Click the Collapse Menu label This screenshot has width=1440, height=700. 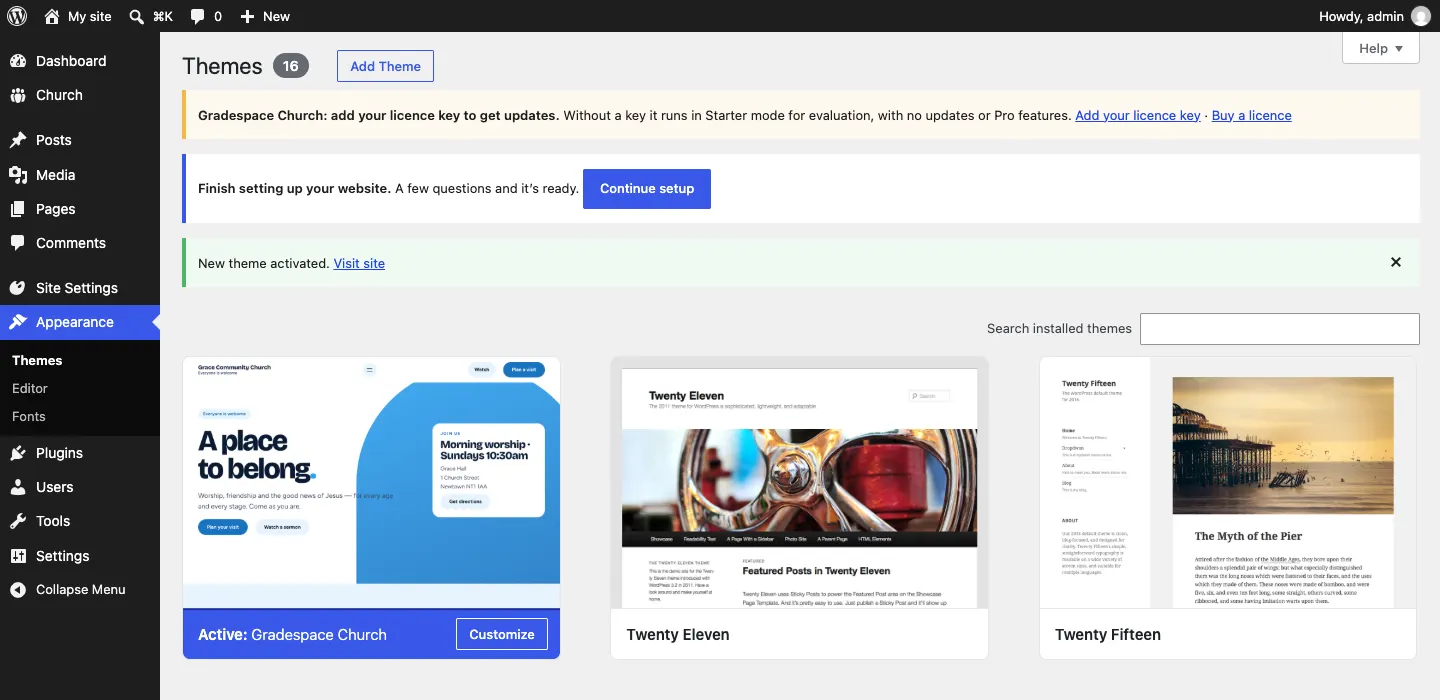pos(81,590)
